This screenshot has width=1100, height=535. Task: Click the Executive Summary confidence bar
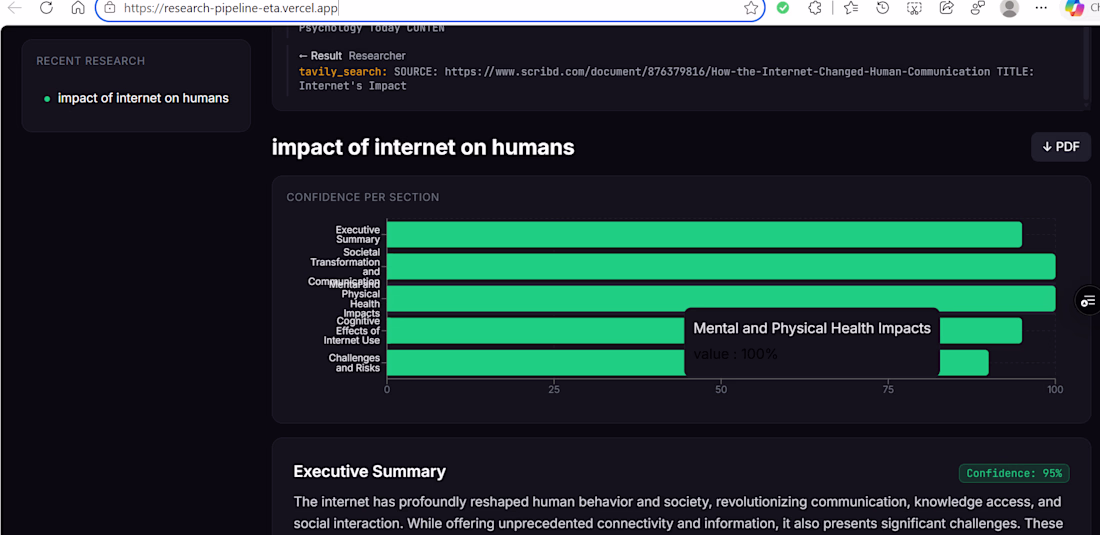pyautogui.click(x=704, y=234)
